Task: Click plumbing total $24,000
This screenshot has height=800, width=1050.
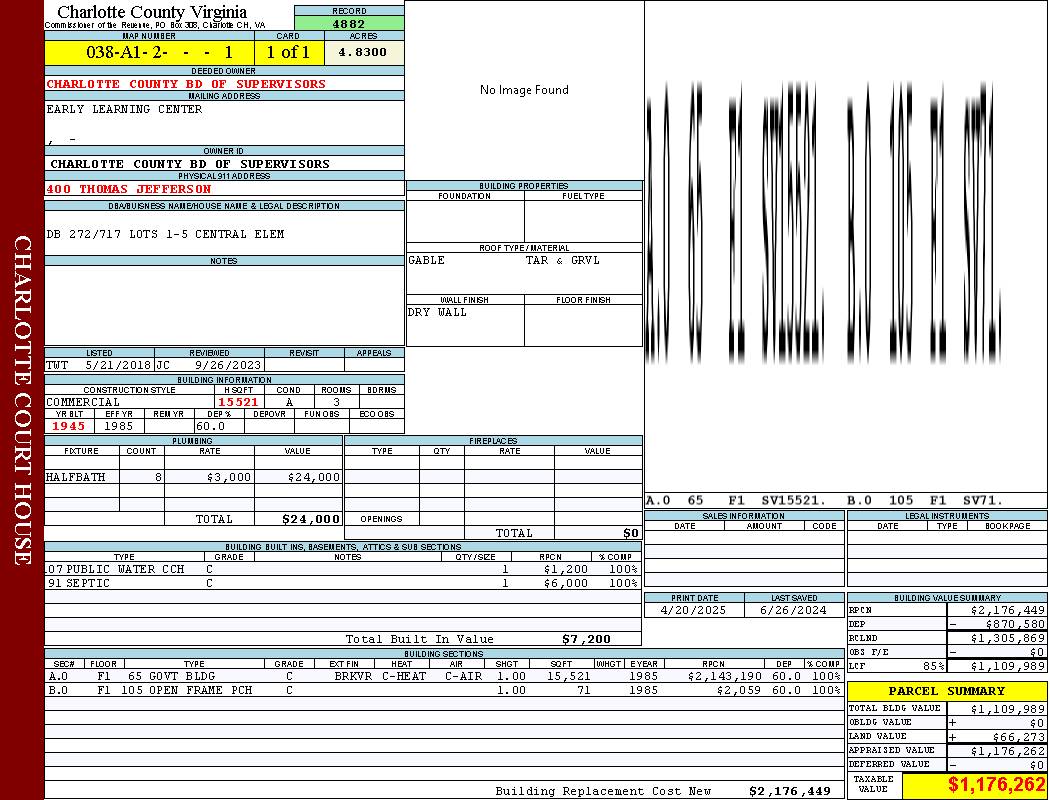Action: point(311,519)
